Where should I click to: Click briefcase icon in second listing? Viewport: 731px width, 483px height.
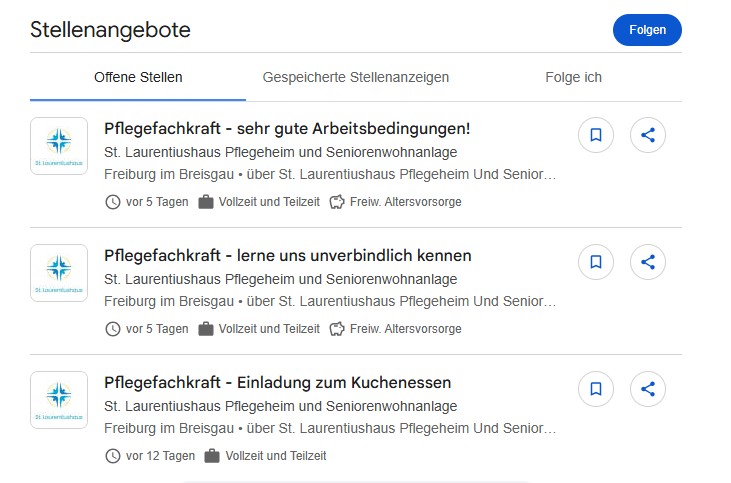pyautogui.click(x=206, y=329)
